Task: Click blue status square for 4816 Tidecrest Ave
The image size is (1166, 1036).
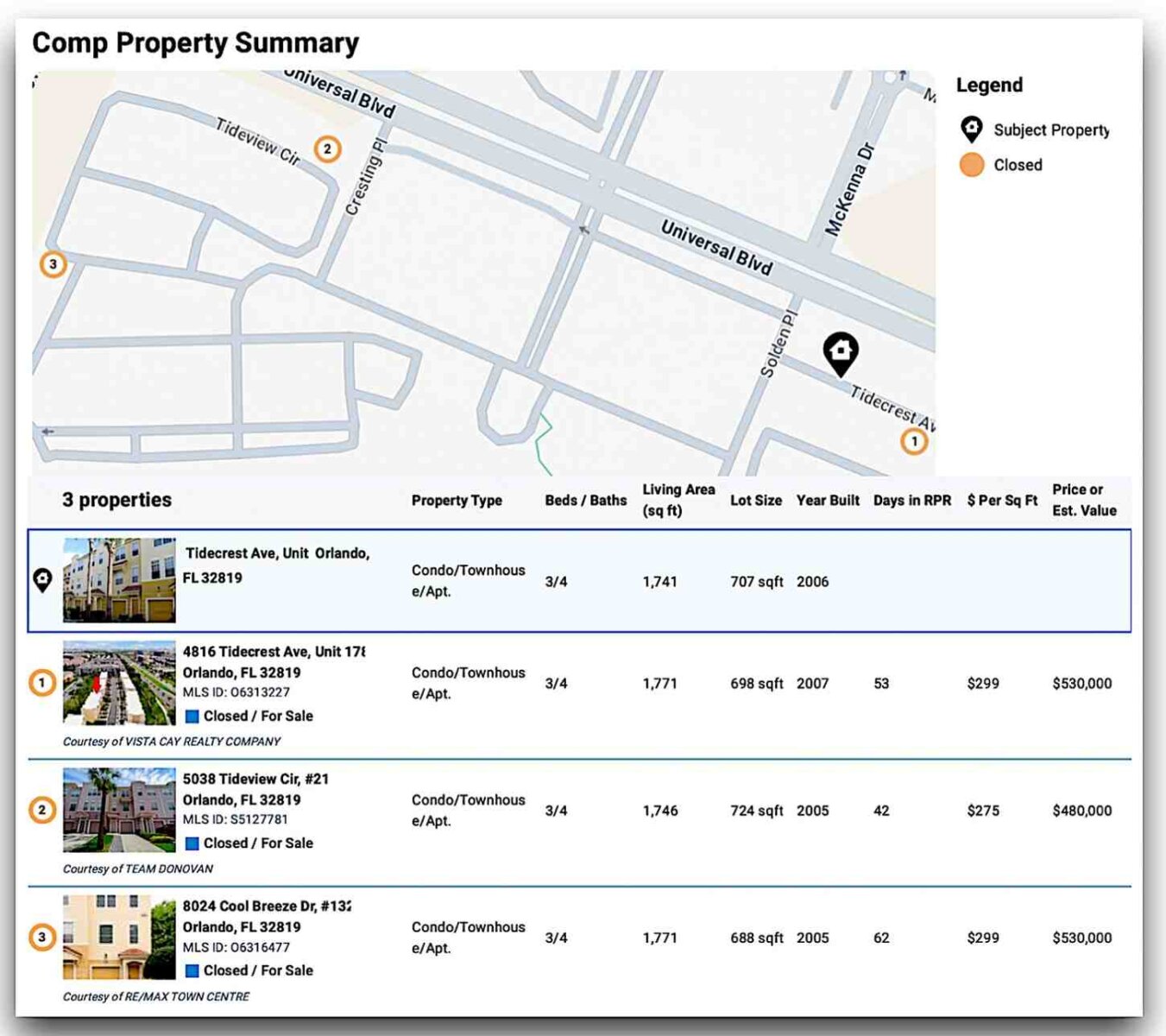Action: [x=192, y=717]
